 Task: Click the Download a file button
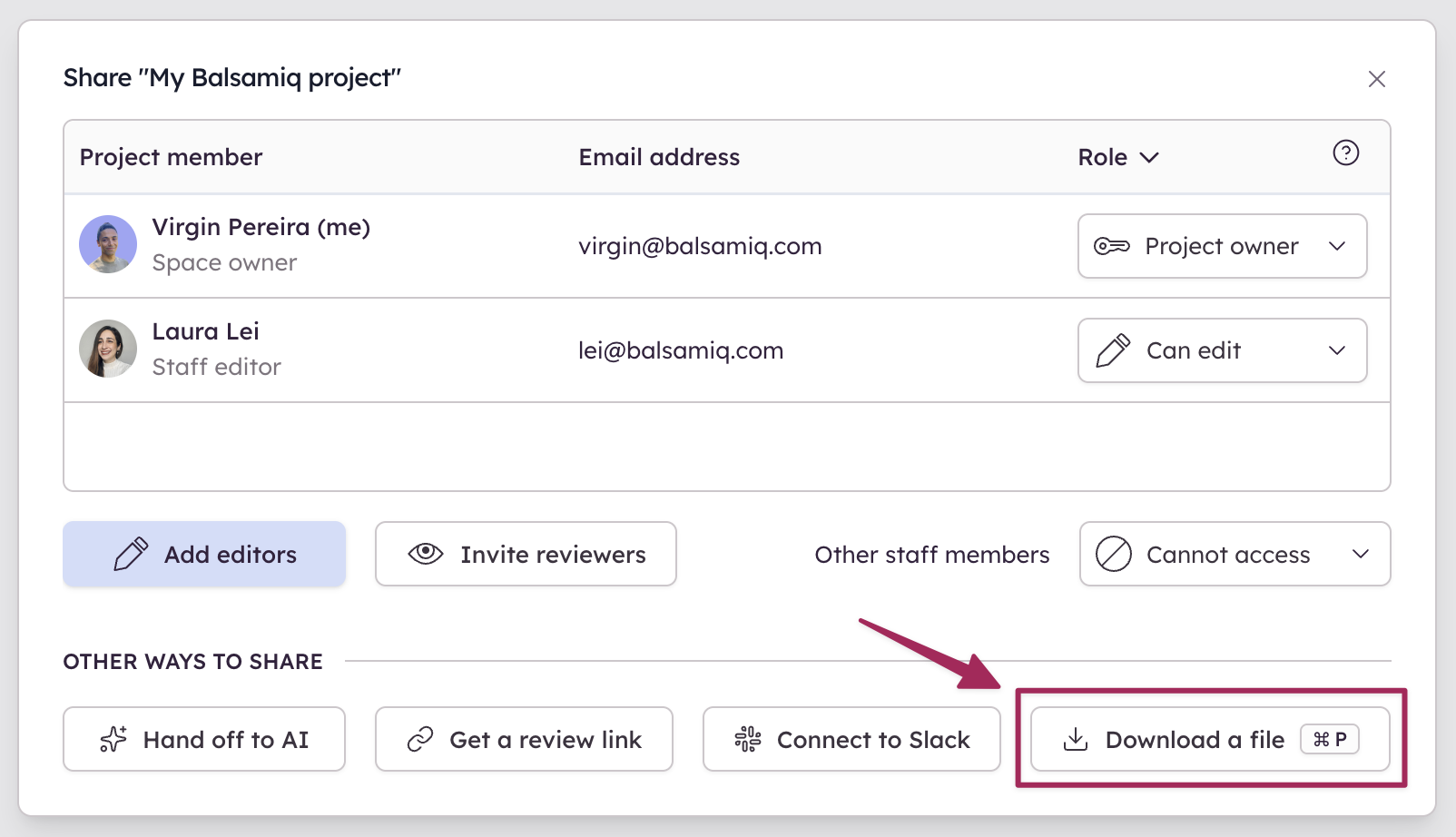click(x=1210, y=739)
